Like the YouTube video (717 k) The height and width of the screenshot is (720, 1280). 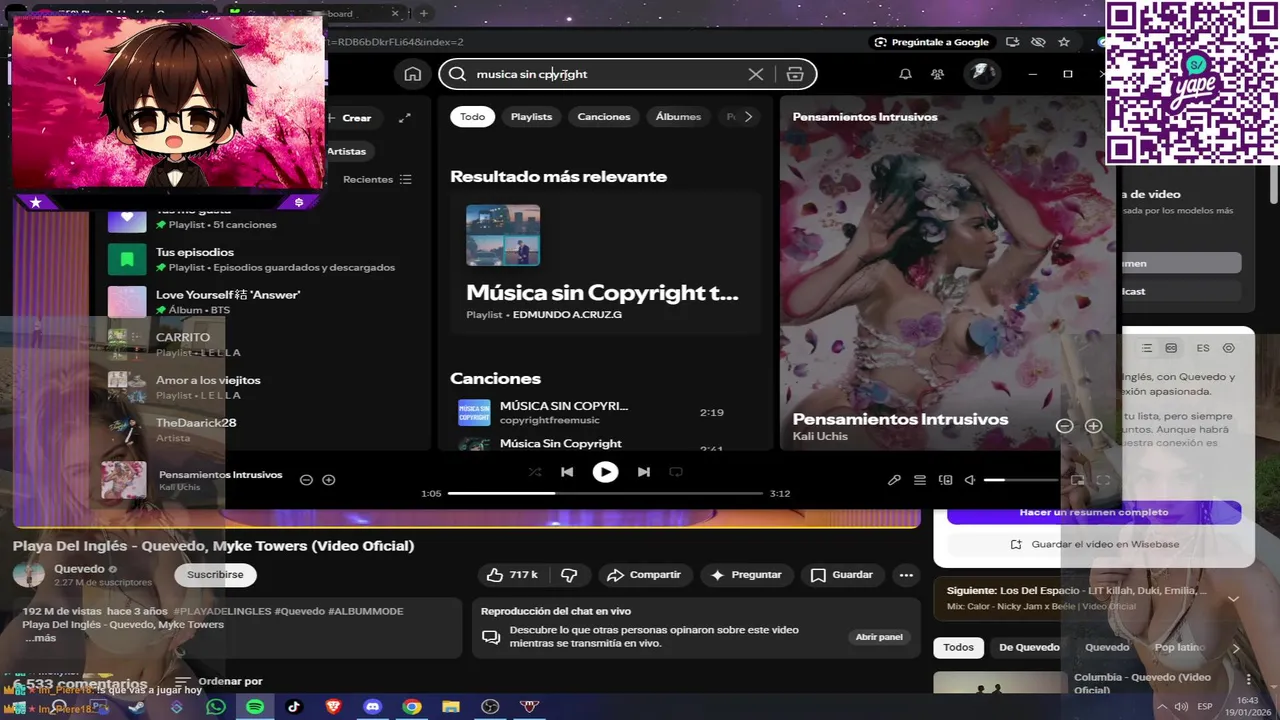pyautogui.click(x=513, y=575)
